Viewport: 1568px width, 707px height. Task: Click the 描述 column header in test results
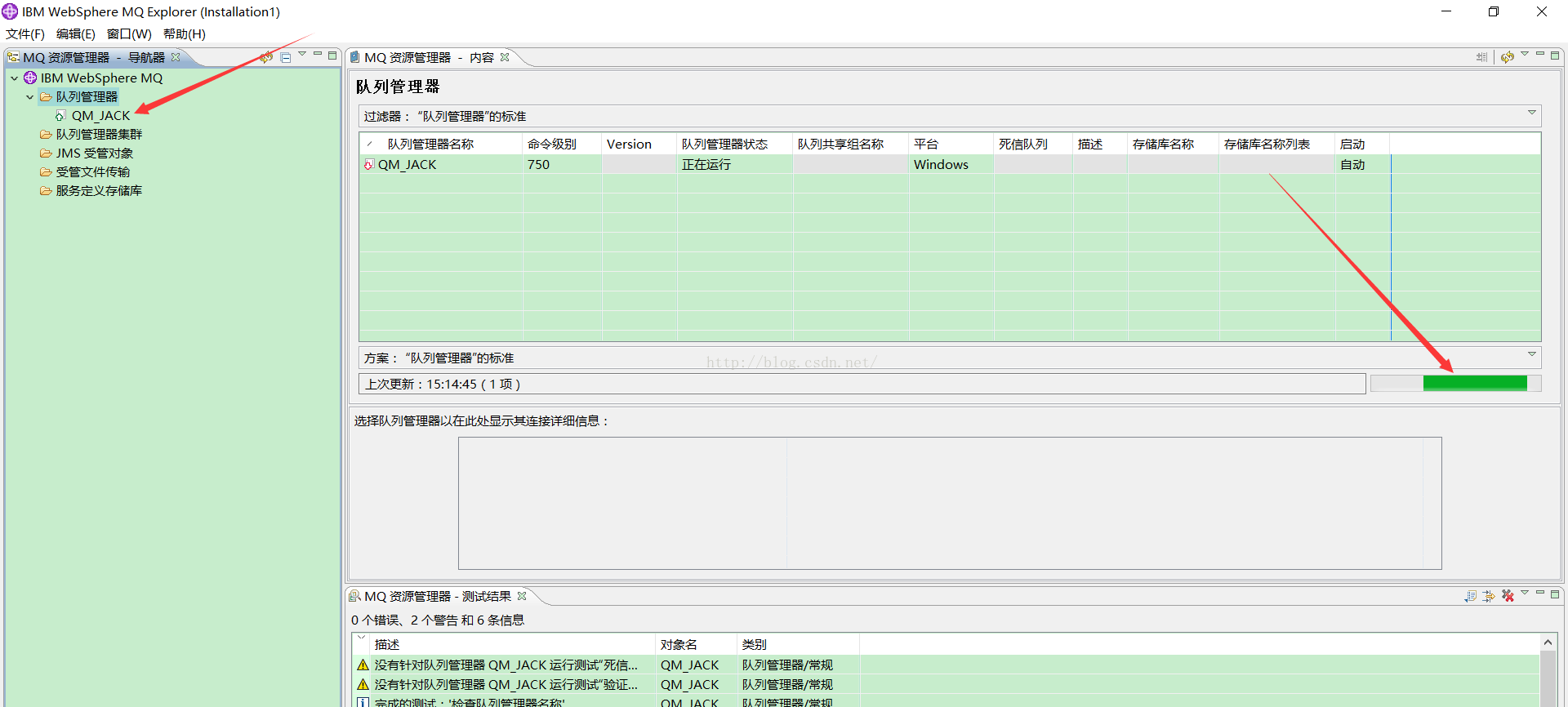pyautogui.click(x=513, y=644)
